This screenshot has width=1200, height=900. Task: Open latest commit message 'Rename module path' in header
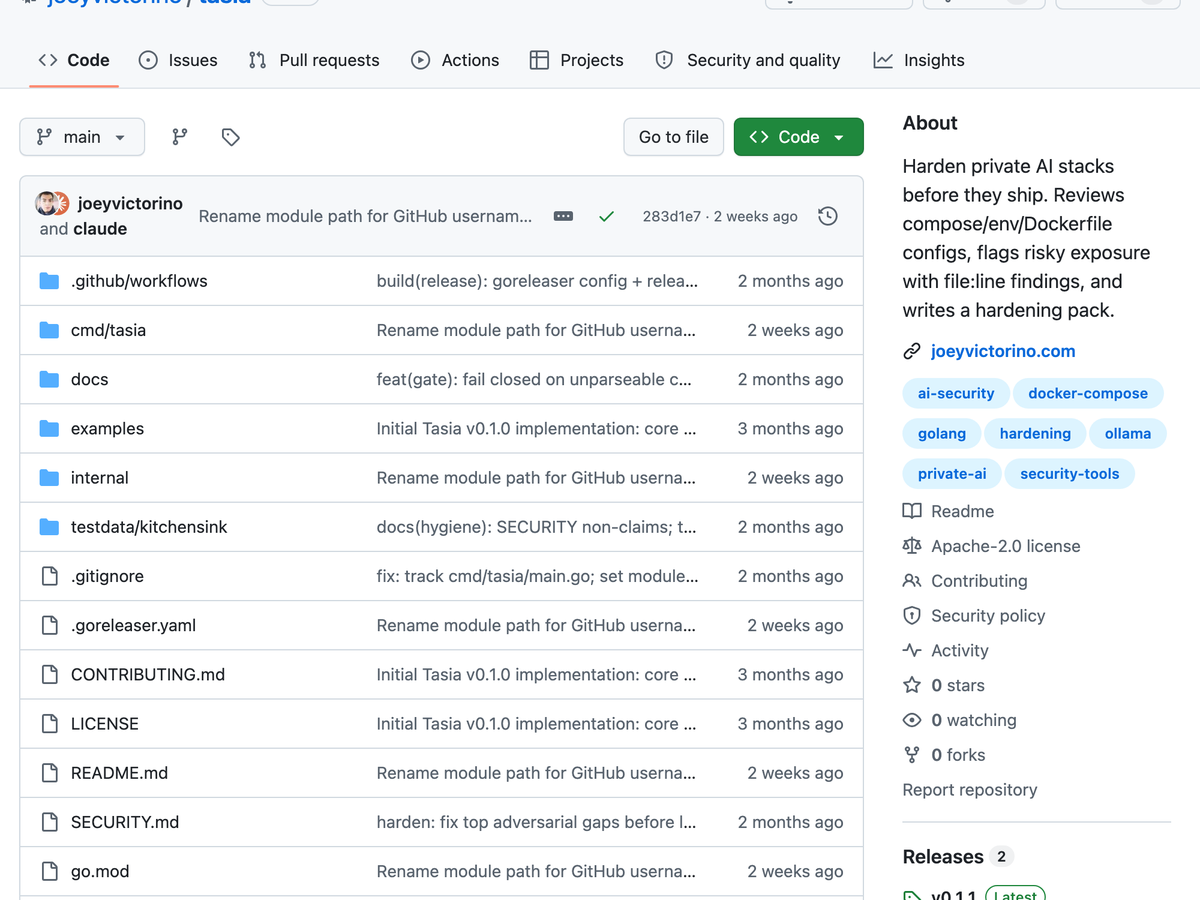coord(366,216)
